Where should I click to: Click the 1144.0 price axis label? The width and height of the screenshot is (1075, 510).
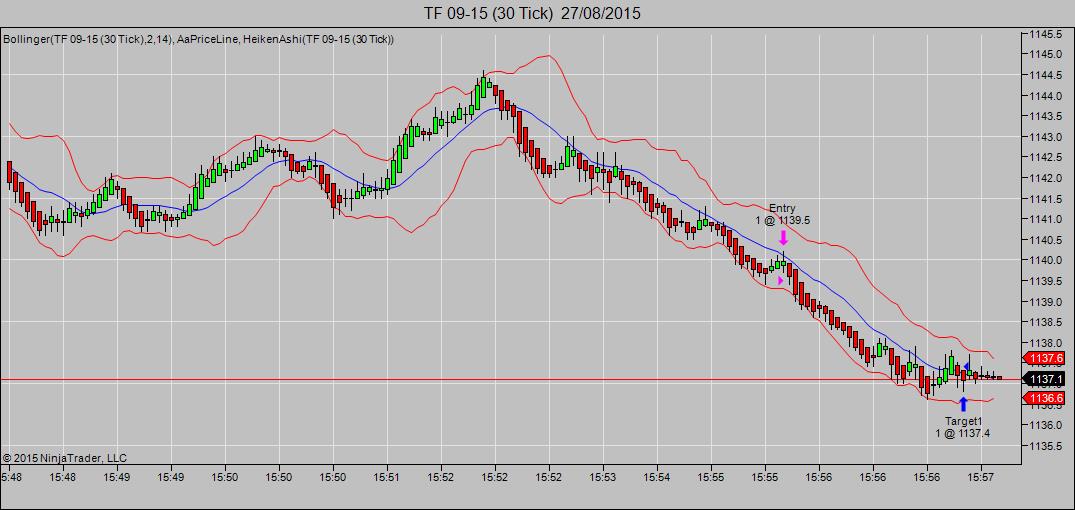[1046, 95]
